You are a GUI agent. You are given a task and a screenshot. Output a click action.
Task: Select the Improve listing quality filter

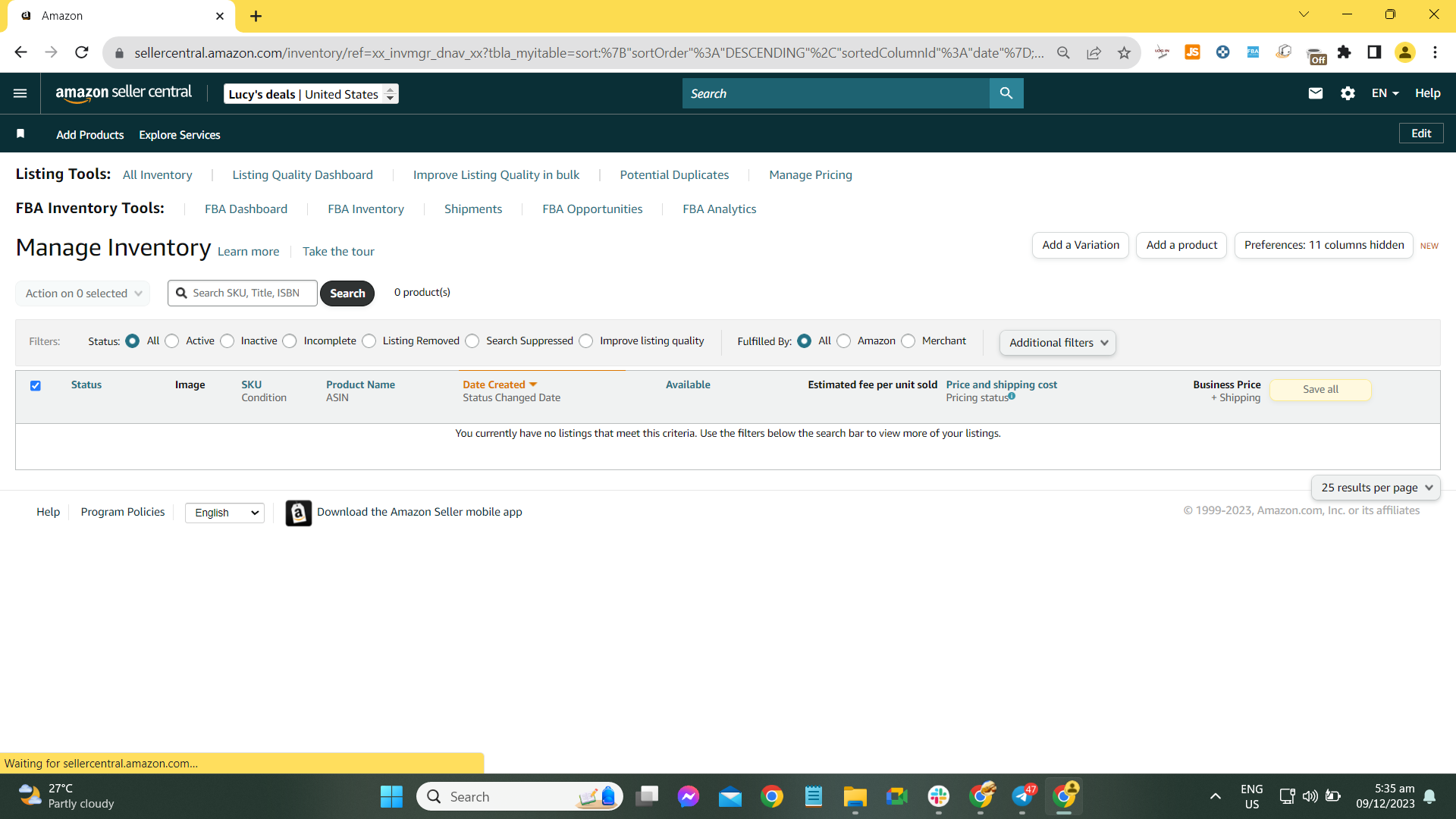(x=586, y=341)
